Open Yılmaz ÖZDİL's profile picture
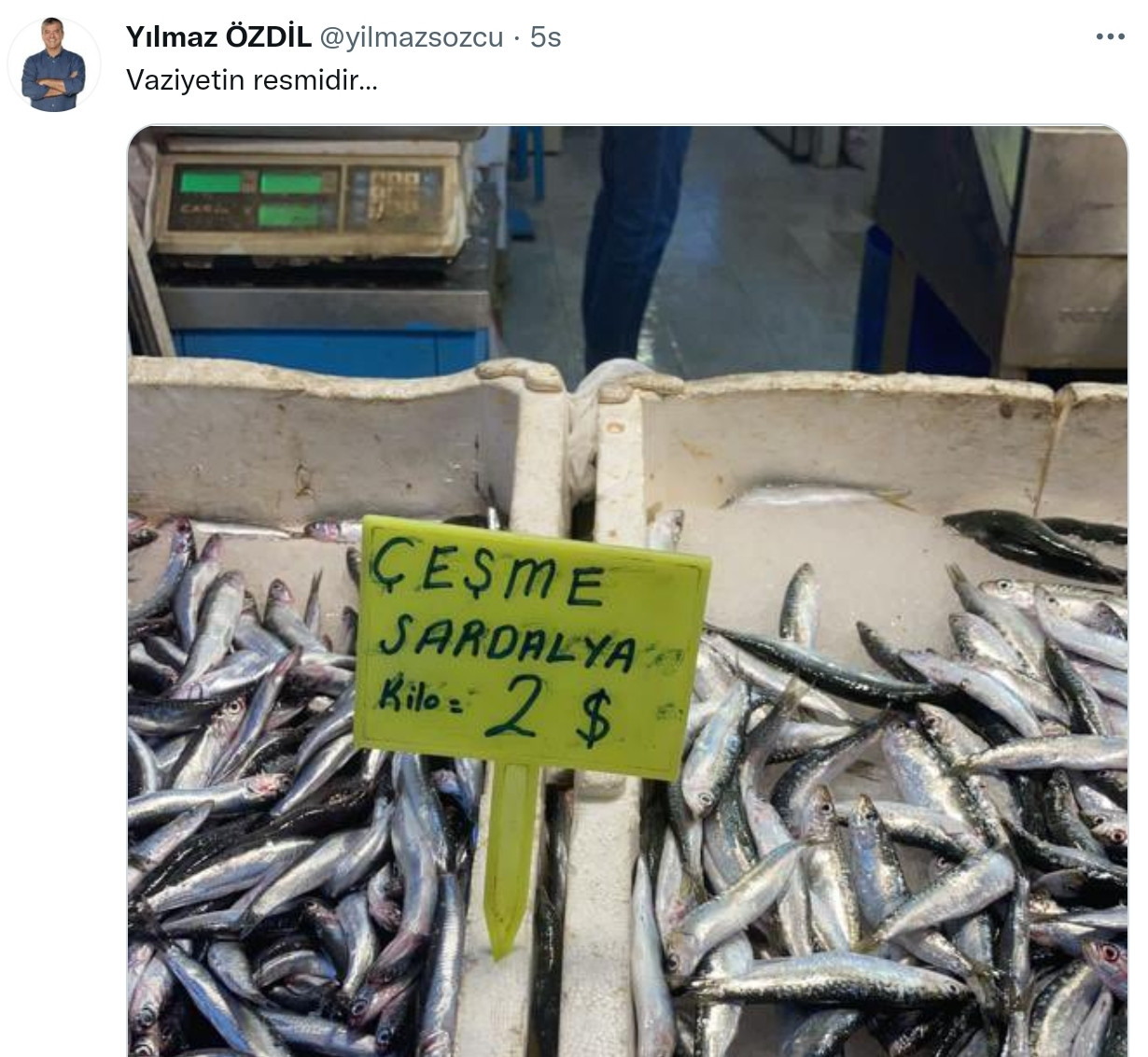This screenshot has width=1148, height=1057. (53, 65)
